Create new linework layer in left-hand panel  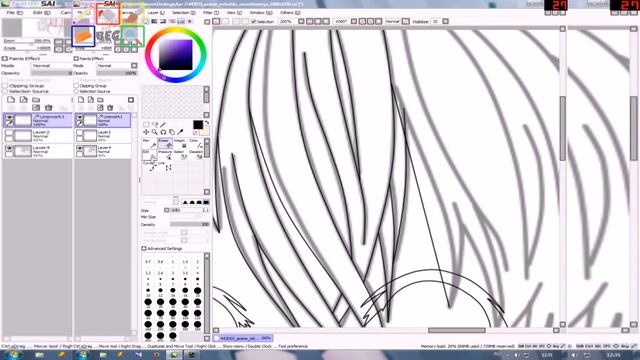(x=23, y=100)
